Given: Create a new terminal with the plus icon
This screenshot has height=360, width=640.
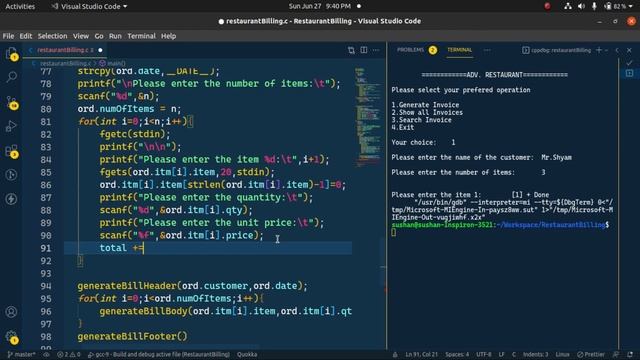Looking at the screenshot, I should point(599,50).
